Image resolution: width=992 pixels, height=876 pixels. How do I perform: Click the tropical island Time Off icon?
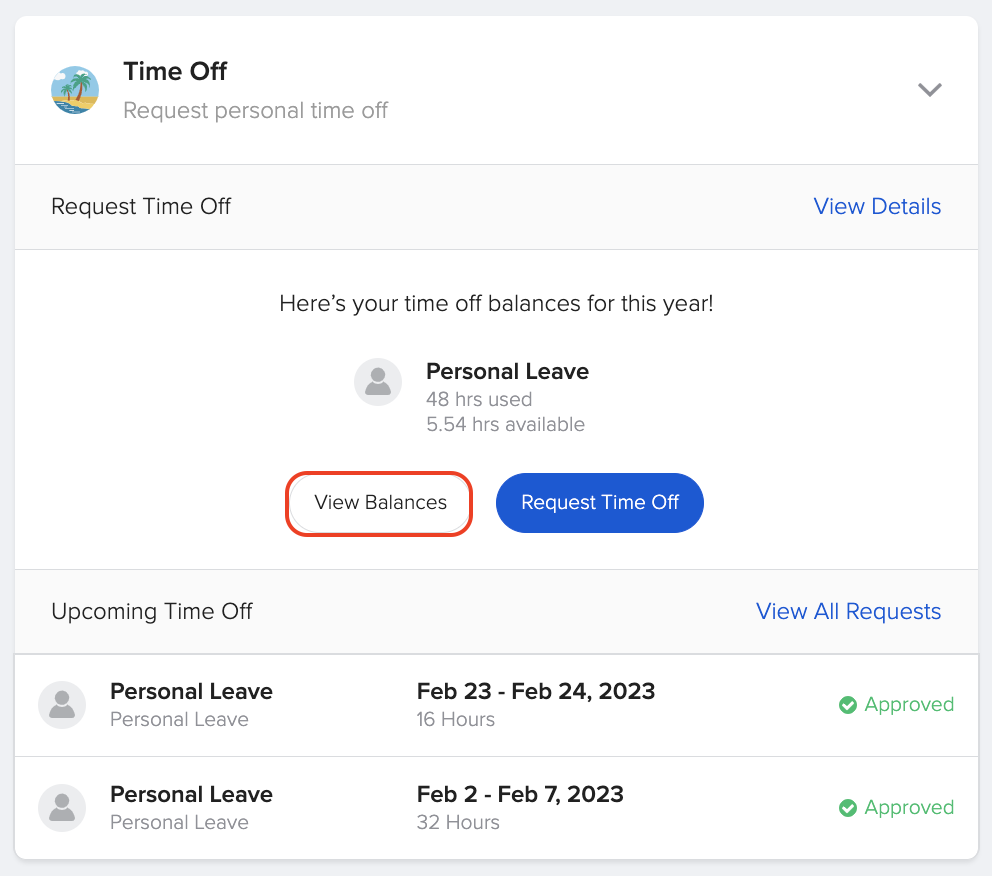point(74,89)
